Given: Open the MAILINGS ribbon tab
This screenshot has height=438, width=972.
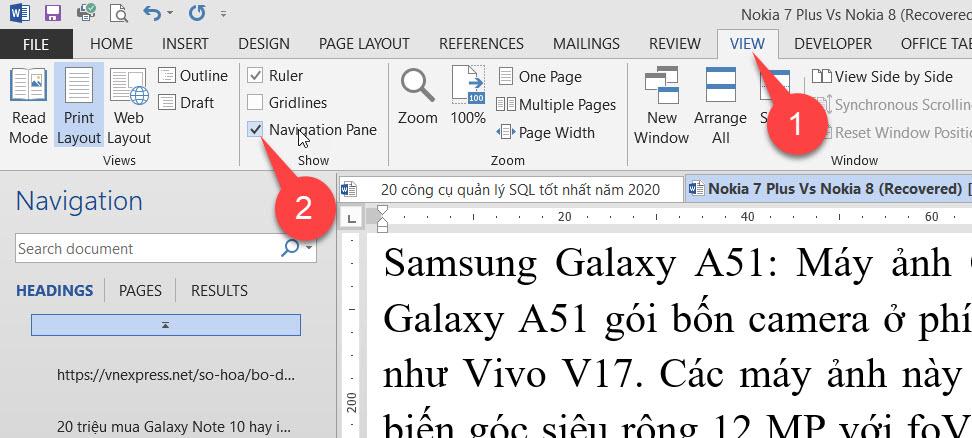Looking at the screenshot, I should click(586, 44).
